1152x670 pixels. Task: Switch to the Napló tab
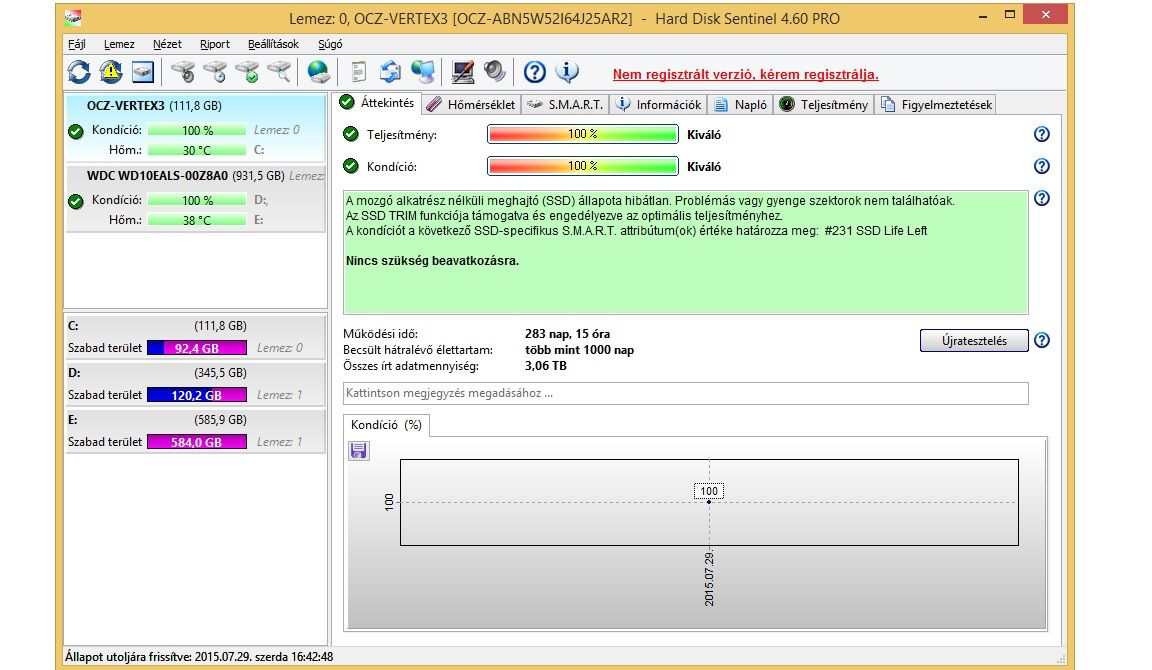coord(741,104)
